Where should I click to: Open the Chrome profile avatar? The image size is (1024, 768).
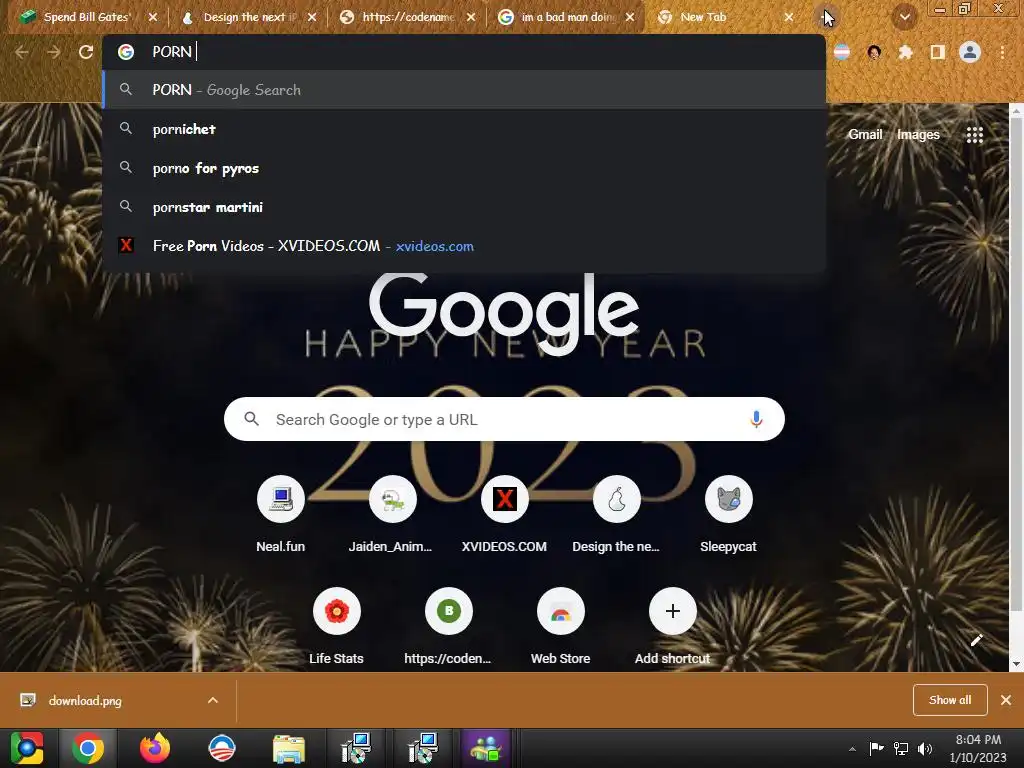tap(970, 52)
